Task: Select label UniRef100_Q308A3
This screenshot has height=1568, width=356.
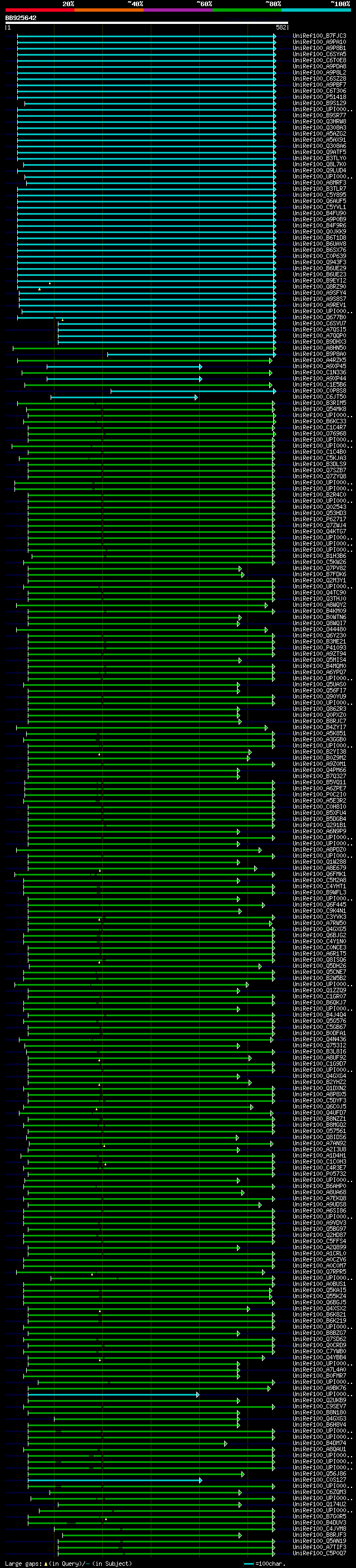Action: tap(319, 128)
